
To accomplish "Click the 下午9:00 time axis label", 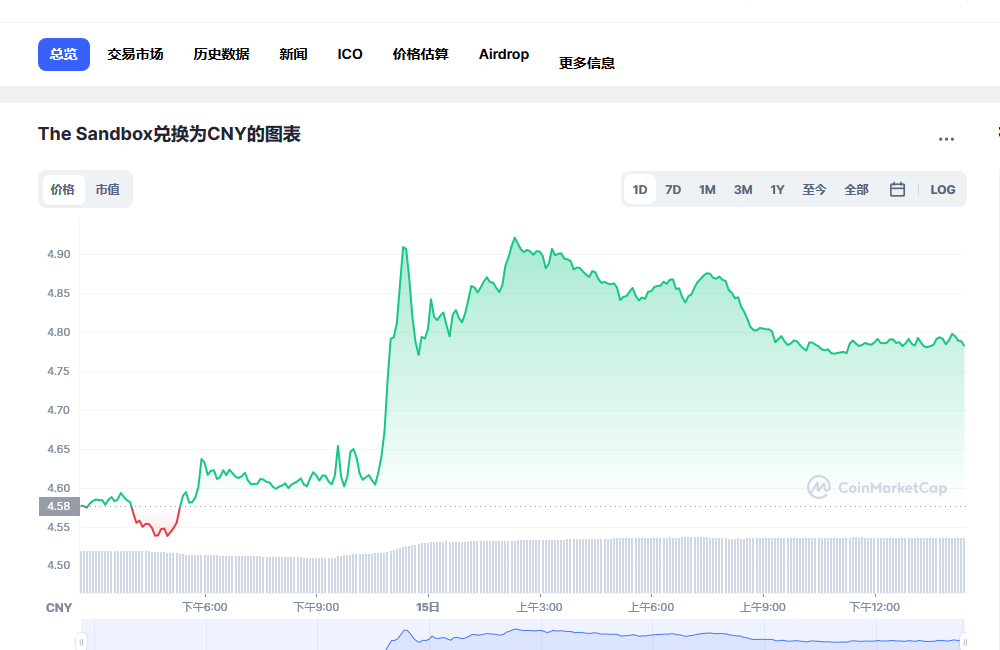I will pyautogui.click(x=316, y=607).
